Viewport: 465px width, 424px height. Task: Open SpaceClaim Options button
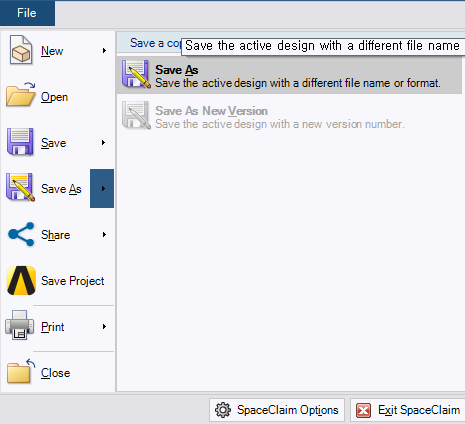click(x=277, y=410)
